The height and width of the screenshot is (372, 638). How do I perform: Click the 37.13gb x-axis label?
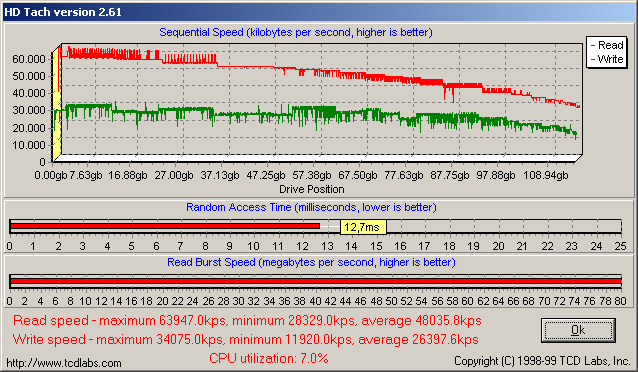click(x=220, y=175)
